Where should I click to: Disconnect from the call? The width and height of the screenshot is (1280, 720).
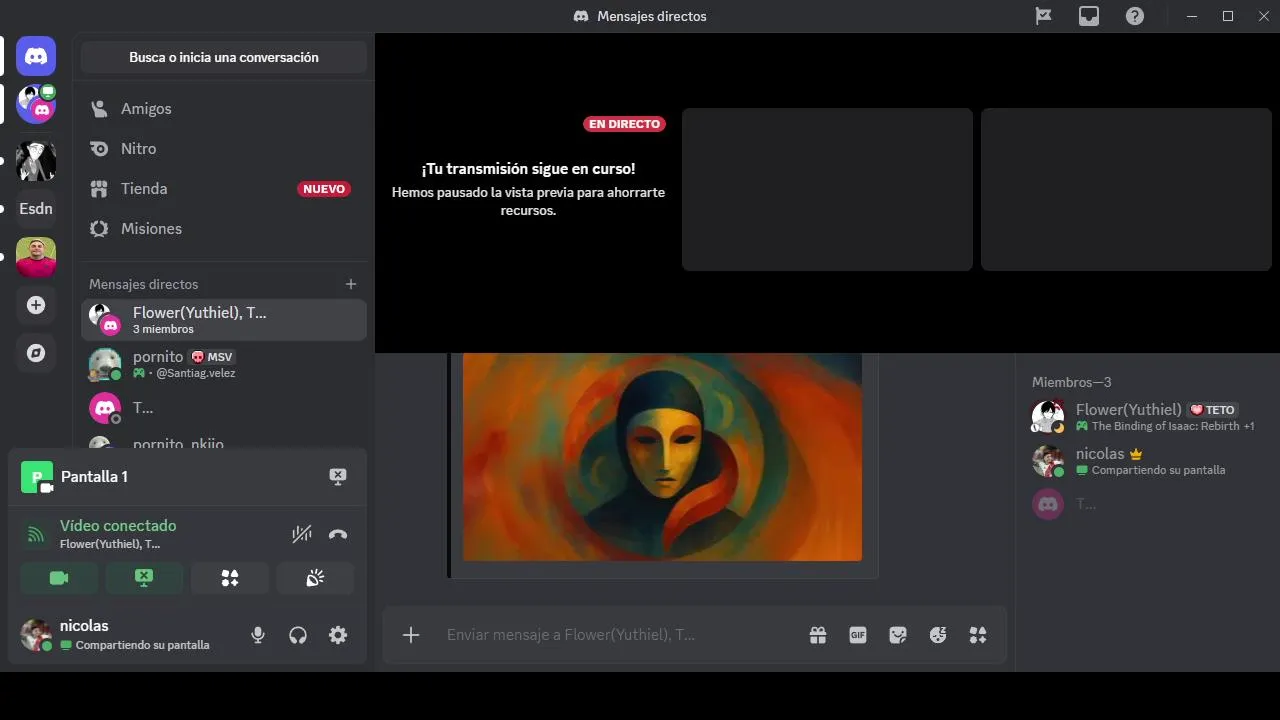(338, 535)
